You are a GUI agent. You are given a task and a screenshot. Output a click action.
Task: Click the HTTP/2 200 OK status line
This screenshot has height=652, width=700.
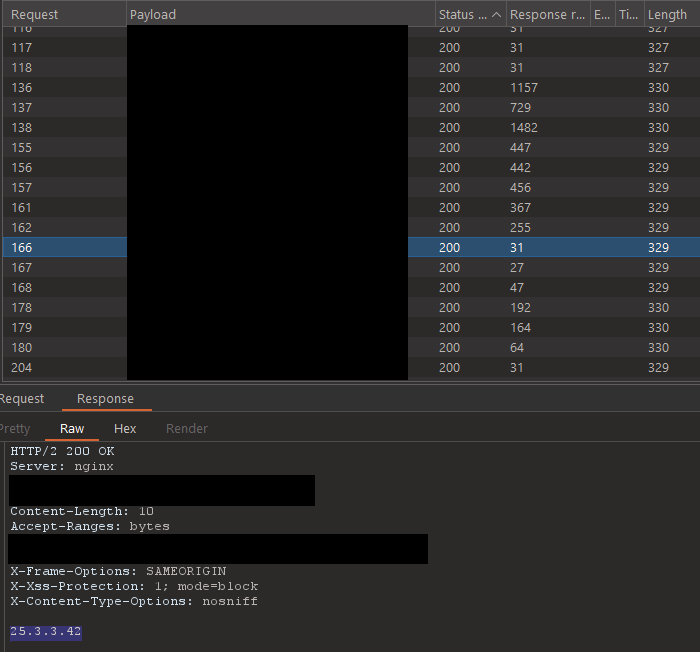coord(62,451)
